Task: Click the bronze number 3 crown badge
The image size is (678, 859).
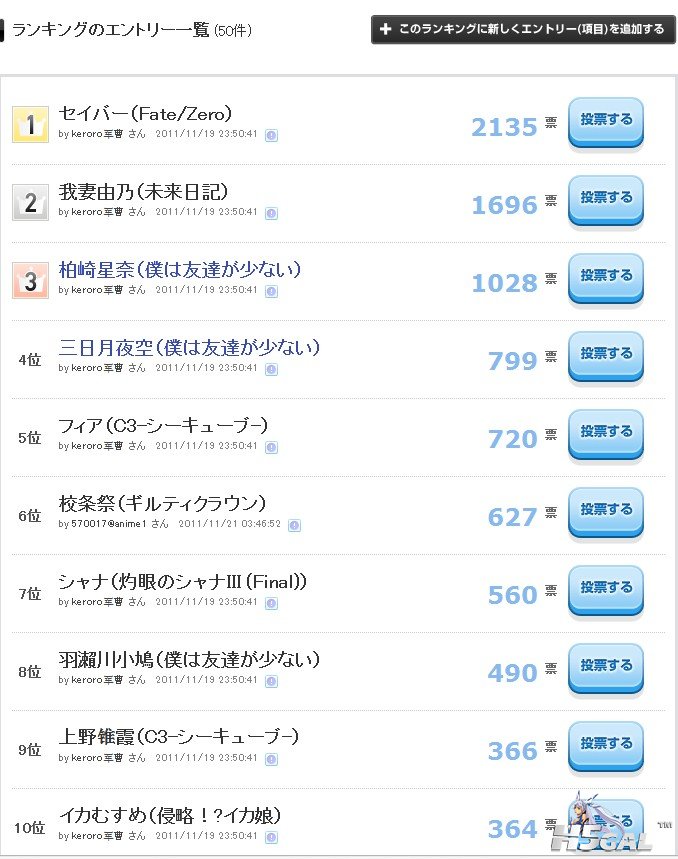Action: [x=30, y=281]
